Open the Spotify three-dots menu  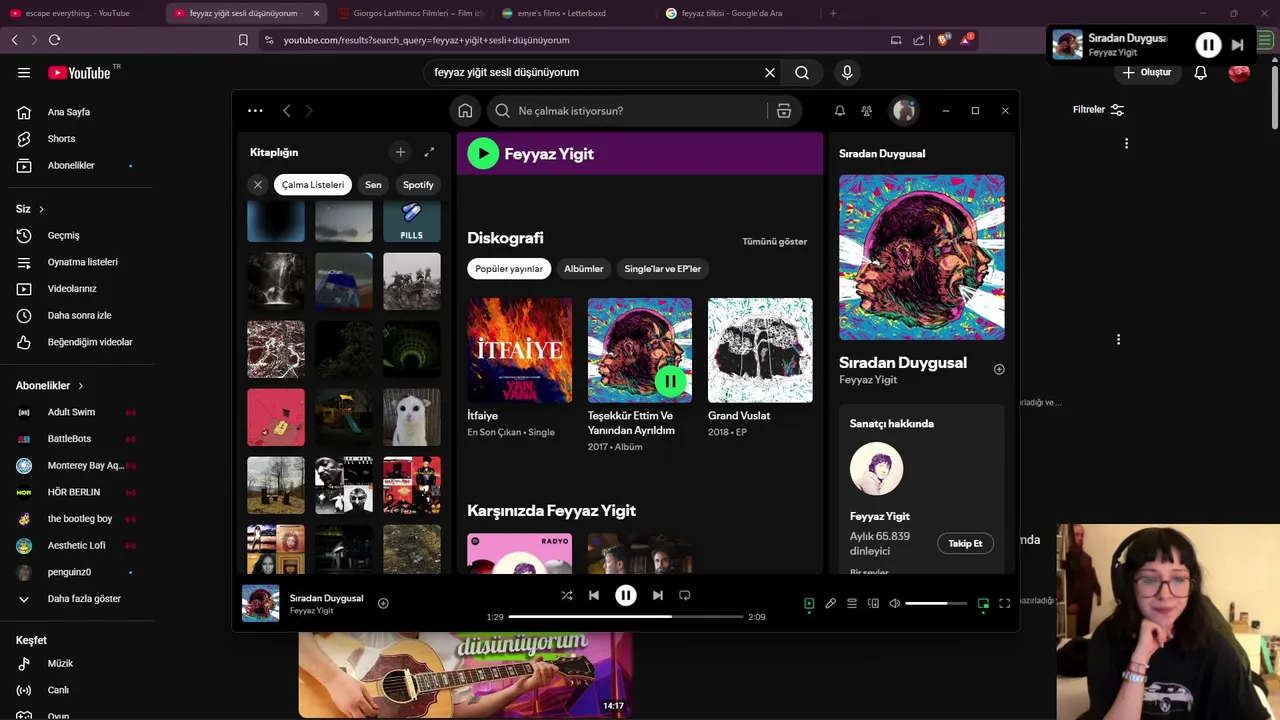pyautogui.click(x=255, y=111)
